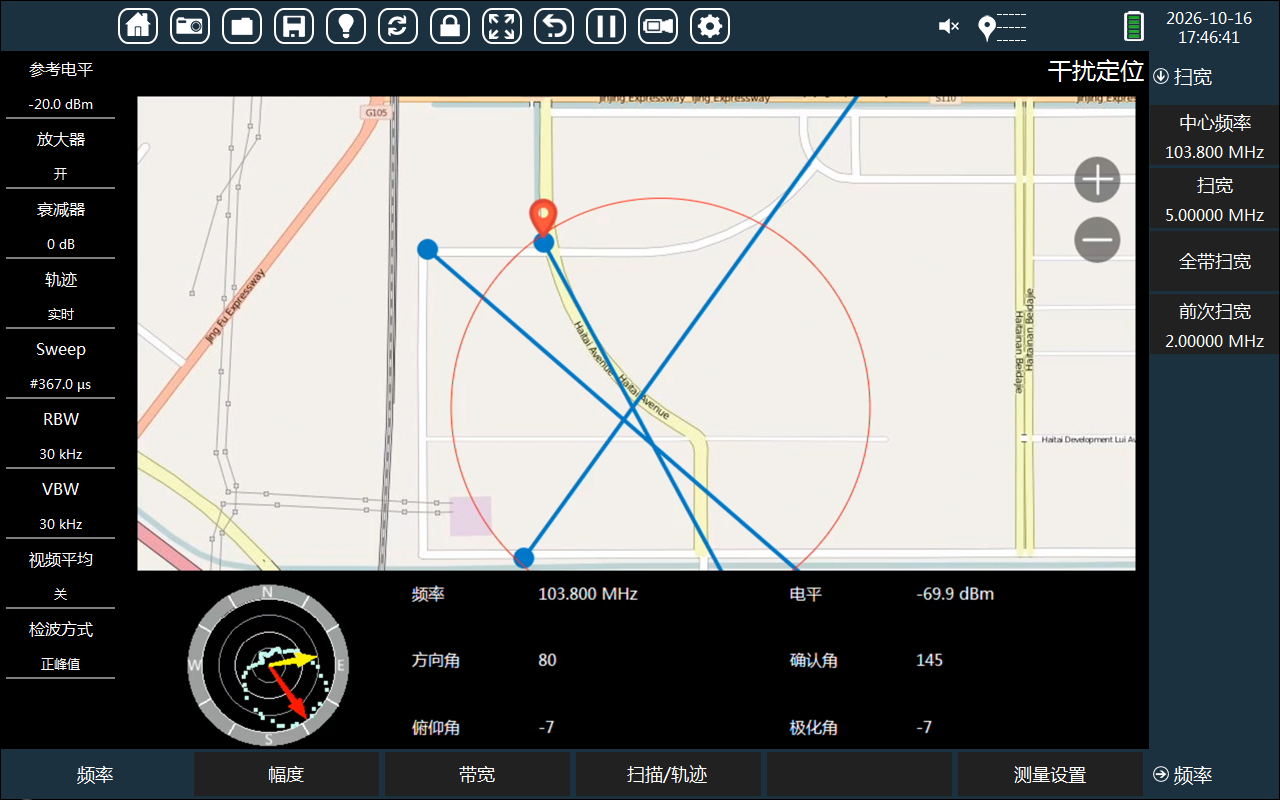Save with the floppy disk icon

click(294, 26)
